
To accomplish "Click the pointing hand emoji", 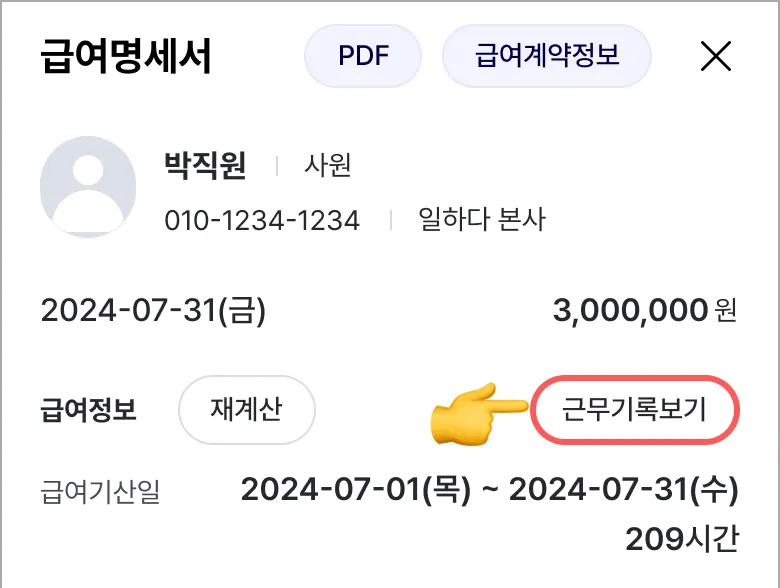I will [478, 413].
